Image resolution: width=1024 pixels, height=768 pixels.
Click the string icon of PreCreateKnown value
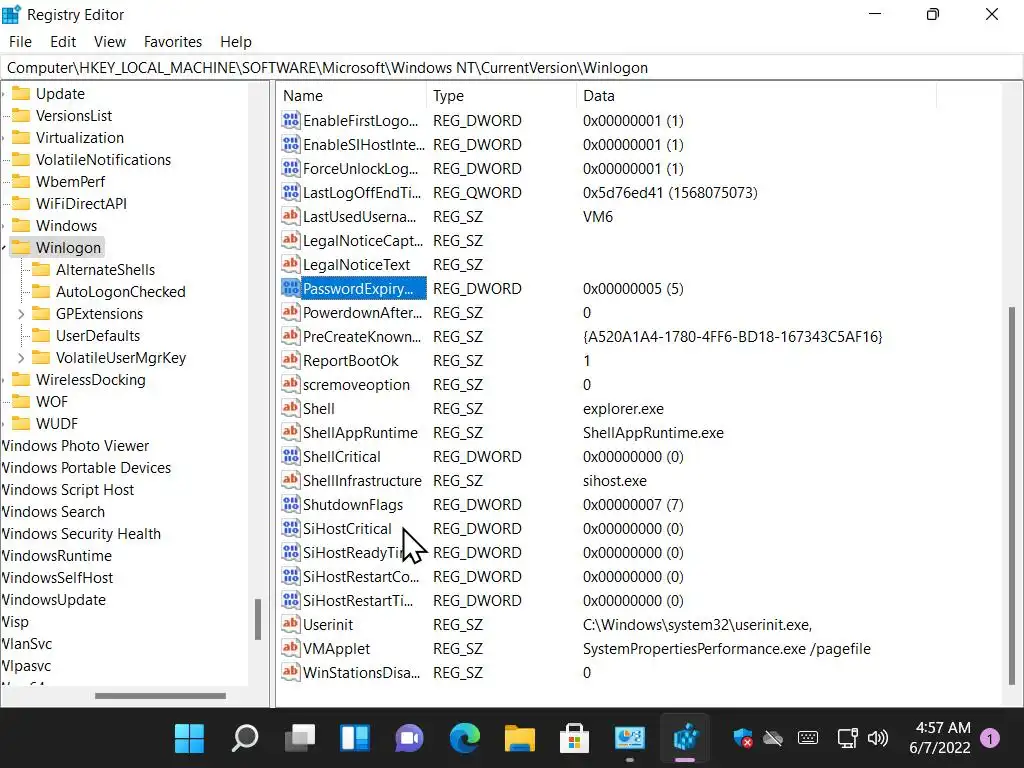tap(291, 336)
